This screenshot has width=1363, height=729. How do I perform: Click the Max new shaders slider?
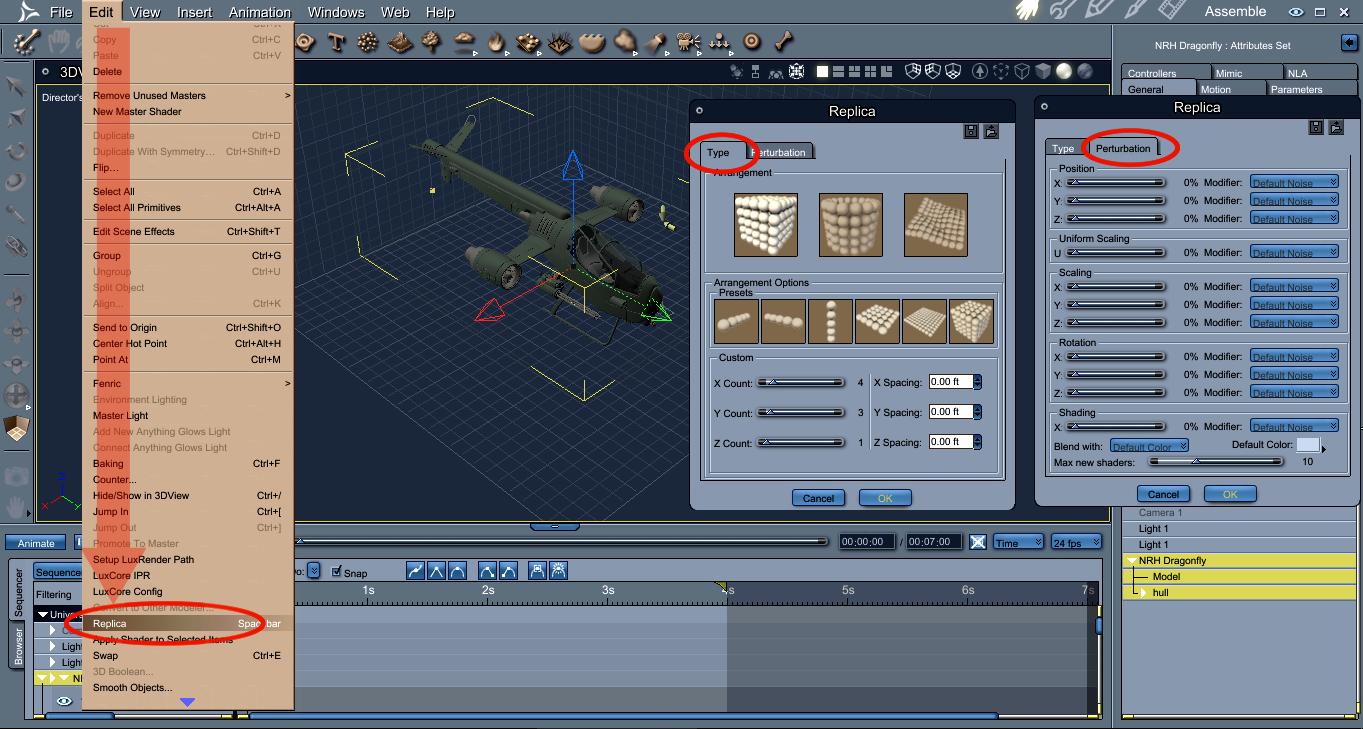[1215, 462]
